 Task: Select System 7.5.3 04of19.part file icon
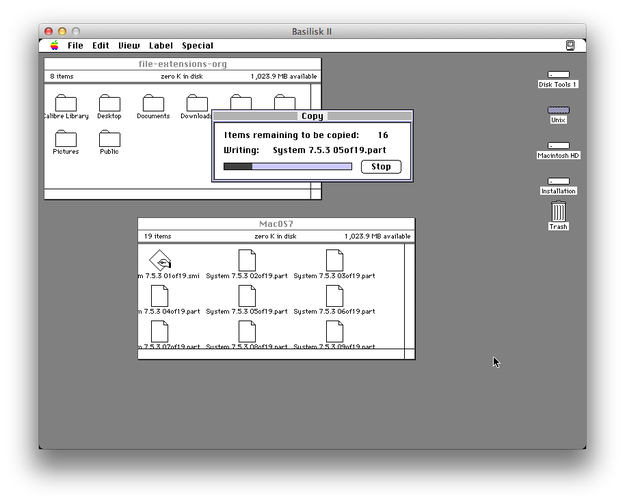pyautogui.click(x=159, y=296)
